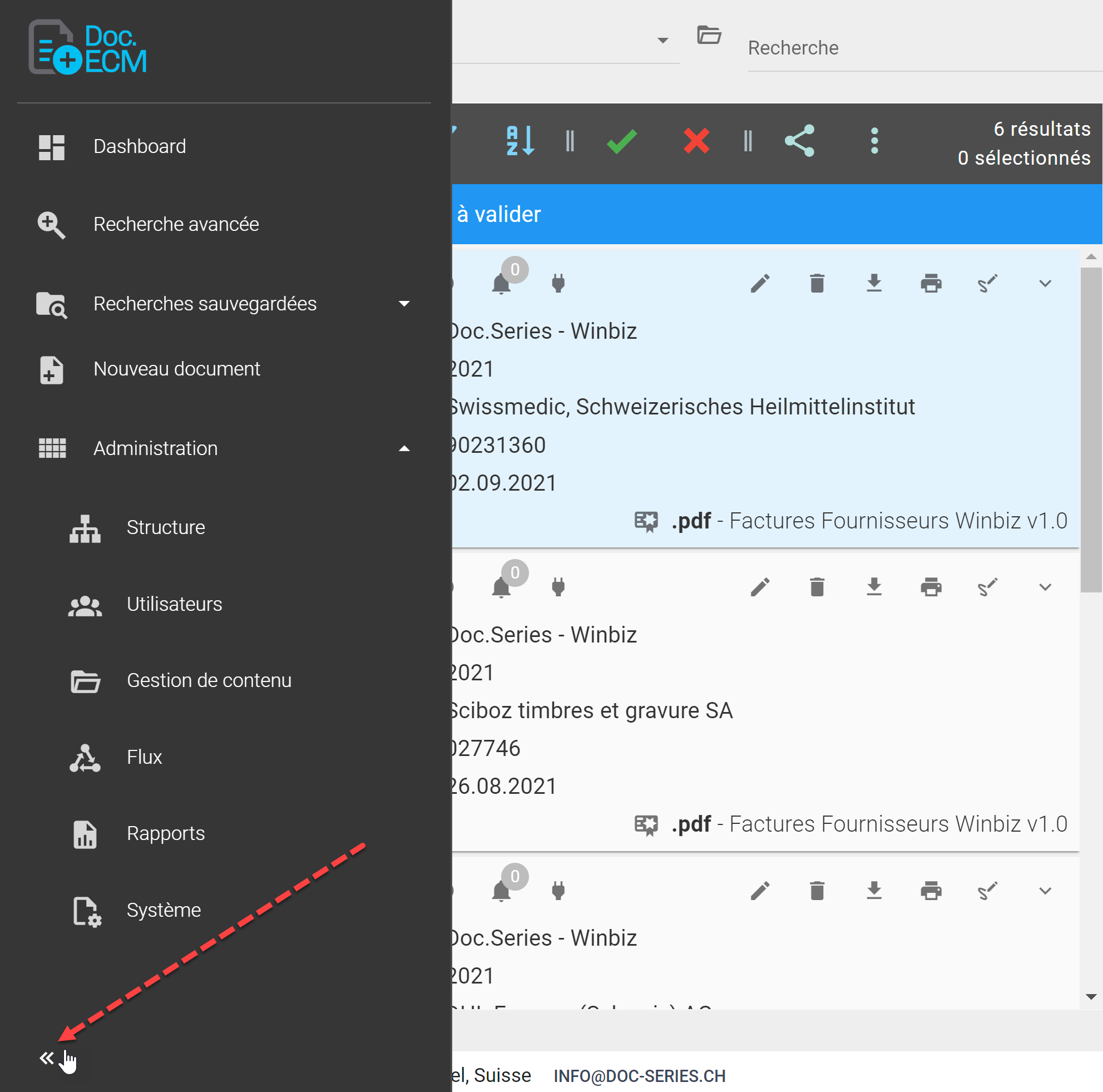Expand the Sciboz document chevron
The image size is (1103, 1092).
[x=1045, y=587]
